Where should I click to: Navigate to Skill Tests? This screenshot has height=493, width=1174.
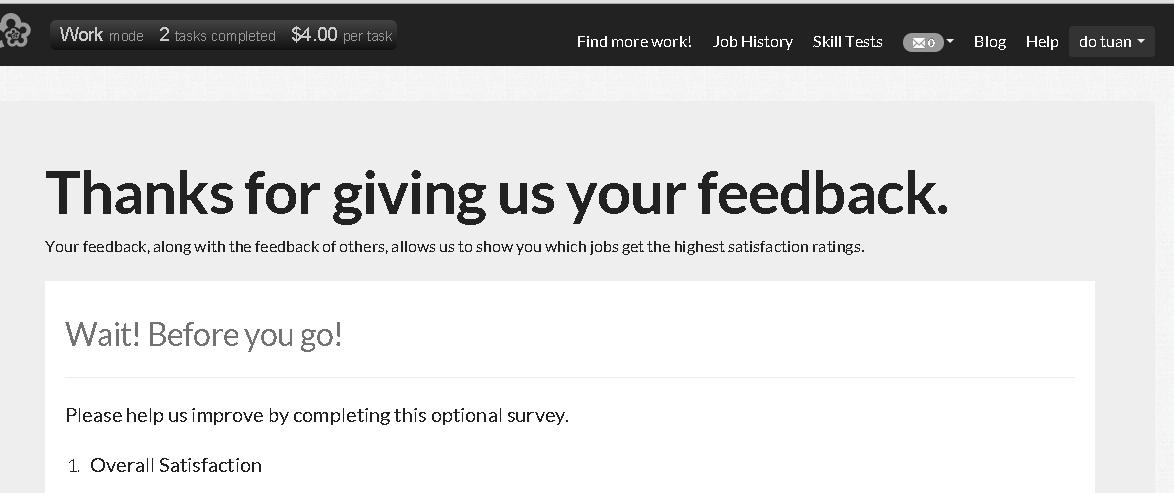point(847,42)
